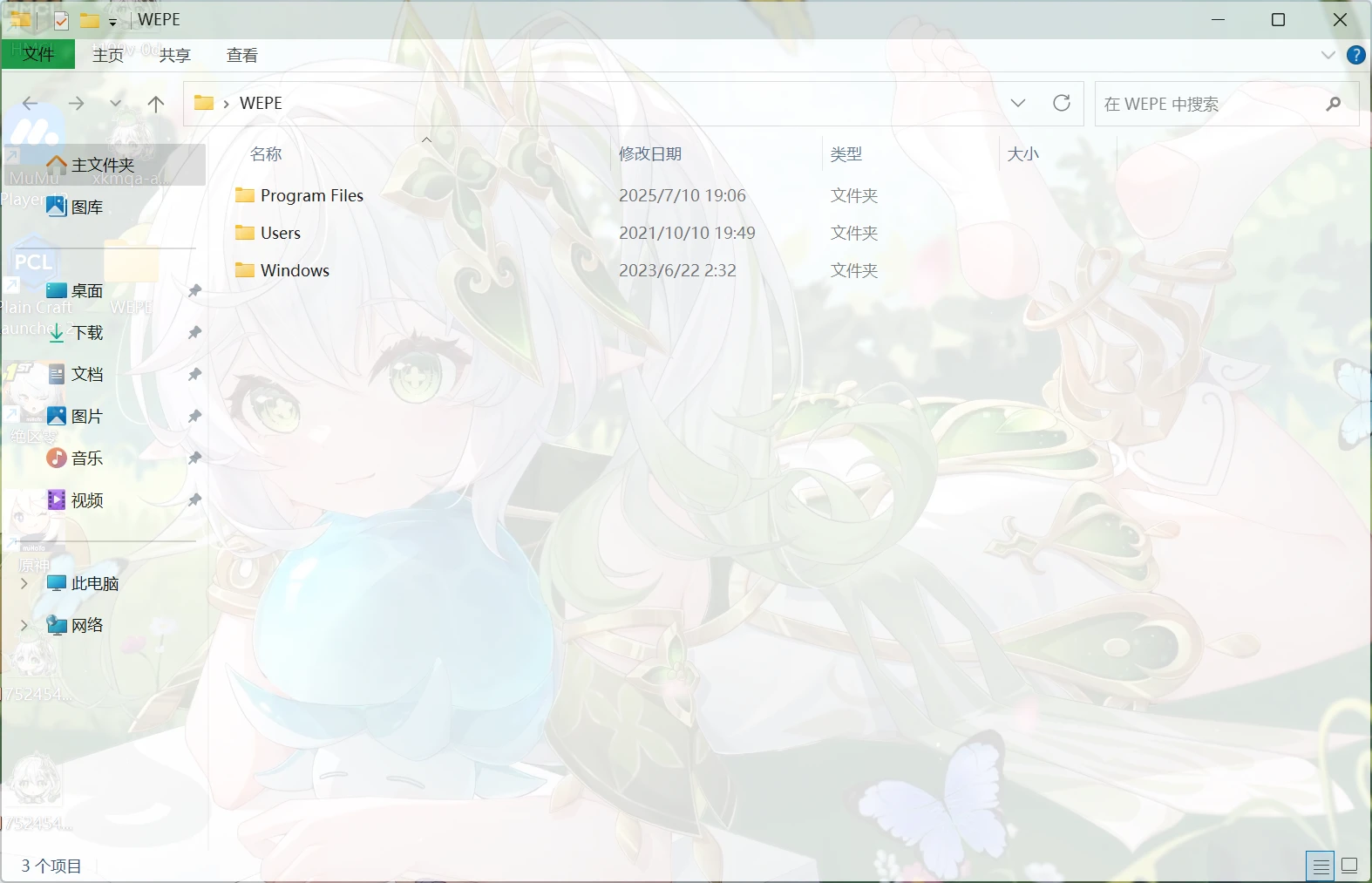
Task: Open the Help question mark icon
Action: (x=1355, y=55)
